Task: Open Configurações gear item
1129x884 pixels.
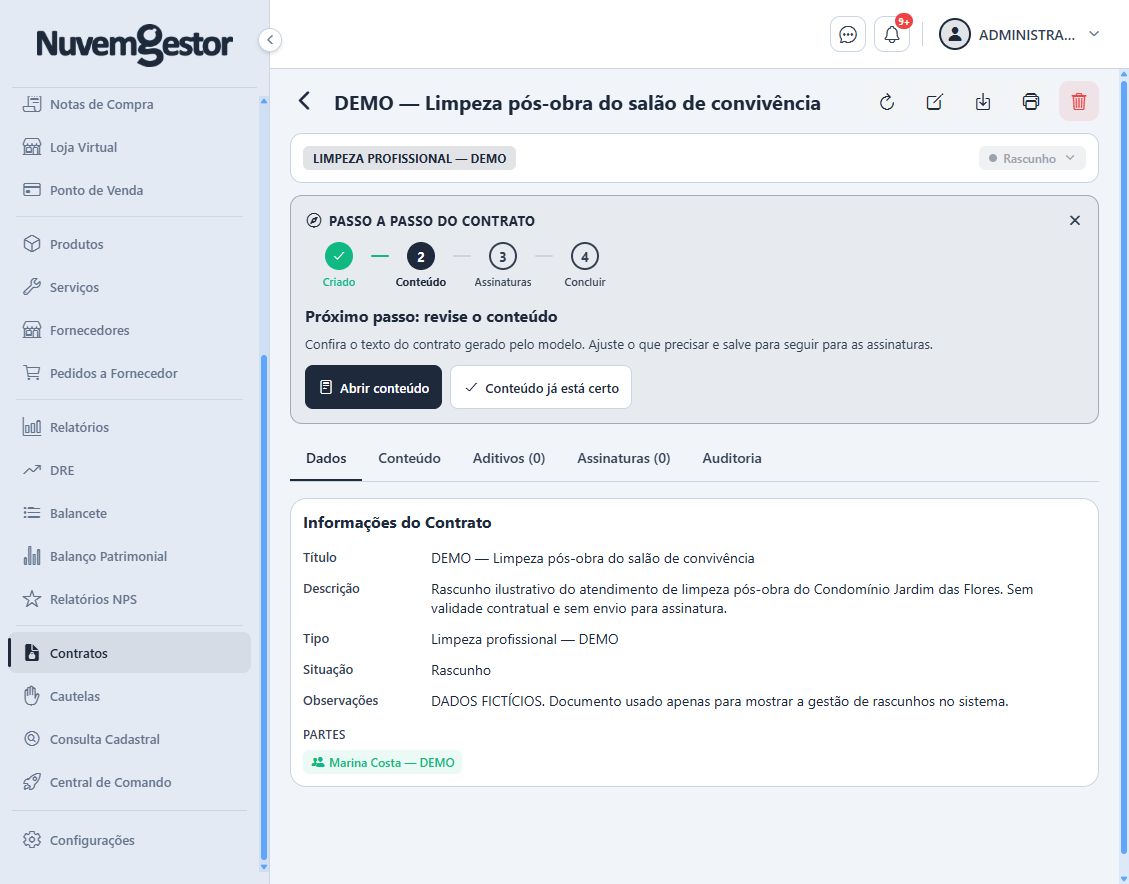Action: (130, 840)
